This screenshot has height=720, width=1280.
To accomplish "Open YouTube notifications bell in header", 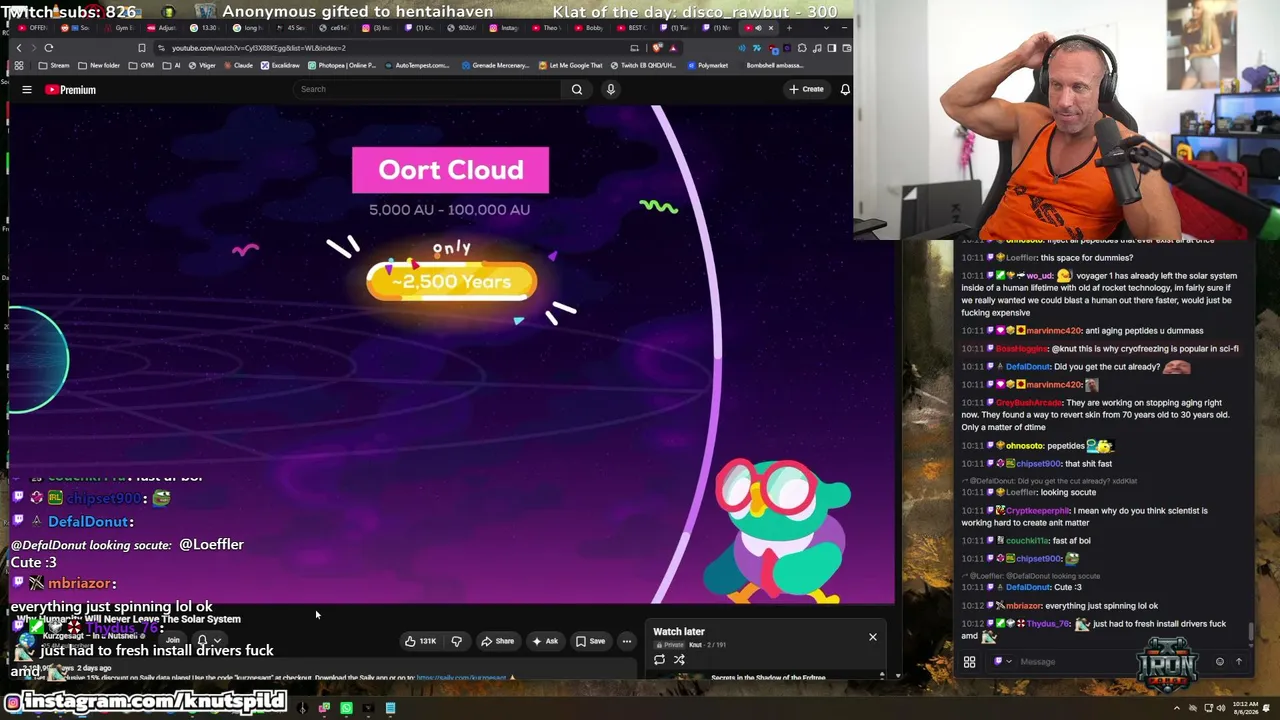I will tap(845, 90).
